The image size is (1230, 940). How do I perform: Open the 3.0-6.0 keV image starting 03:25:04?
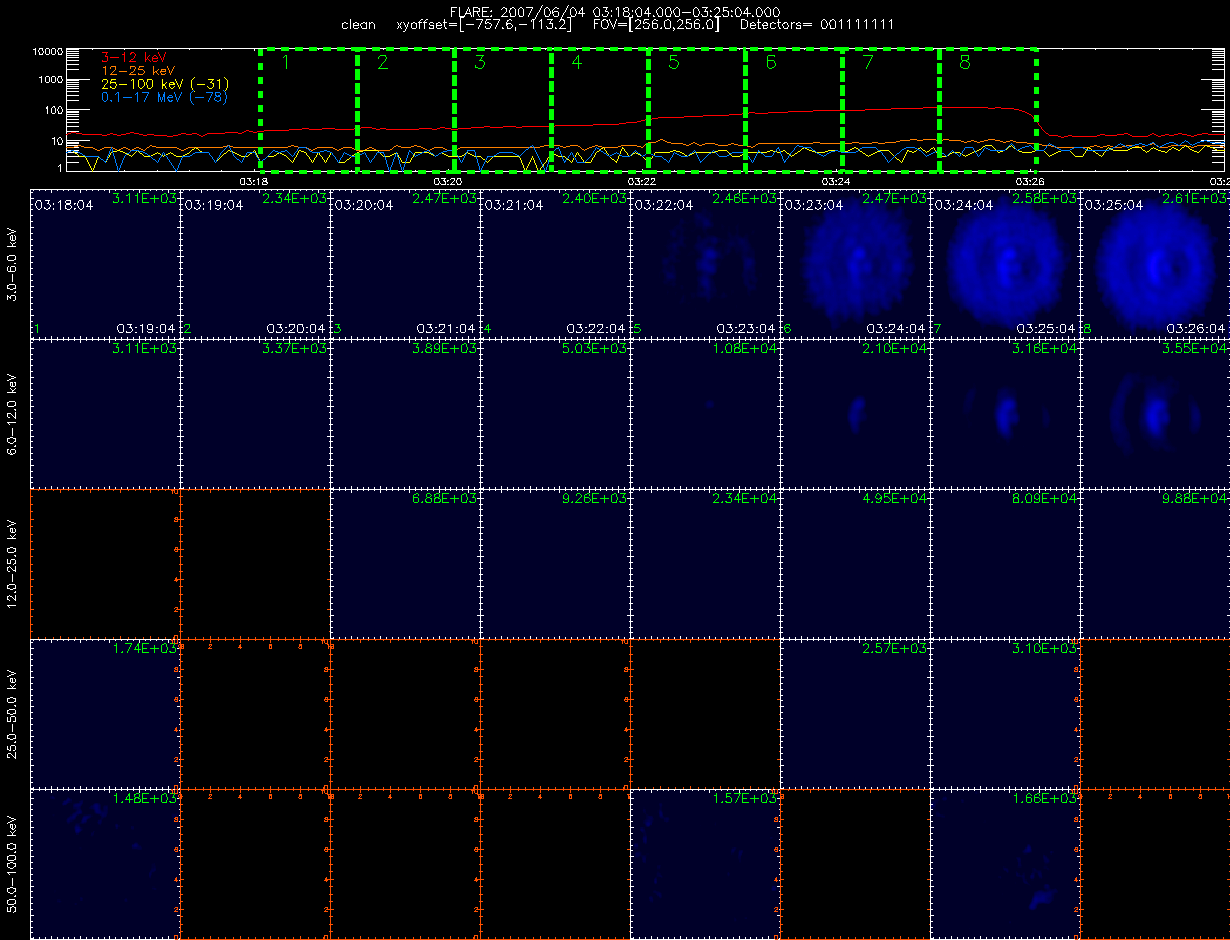(x=1155, y=263)
